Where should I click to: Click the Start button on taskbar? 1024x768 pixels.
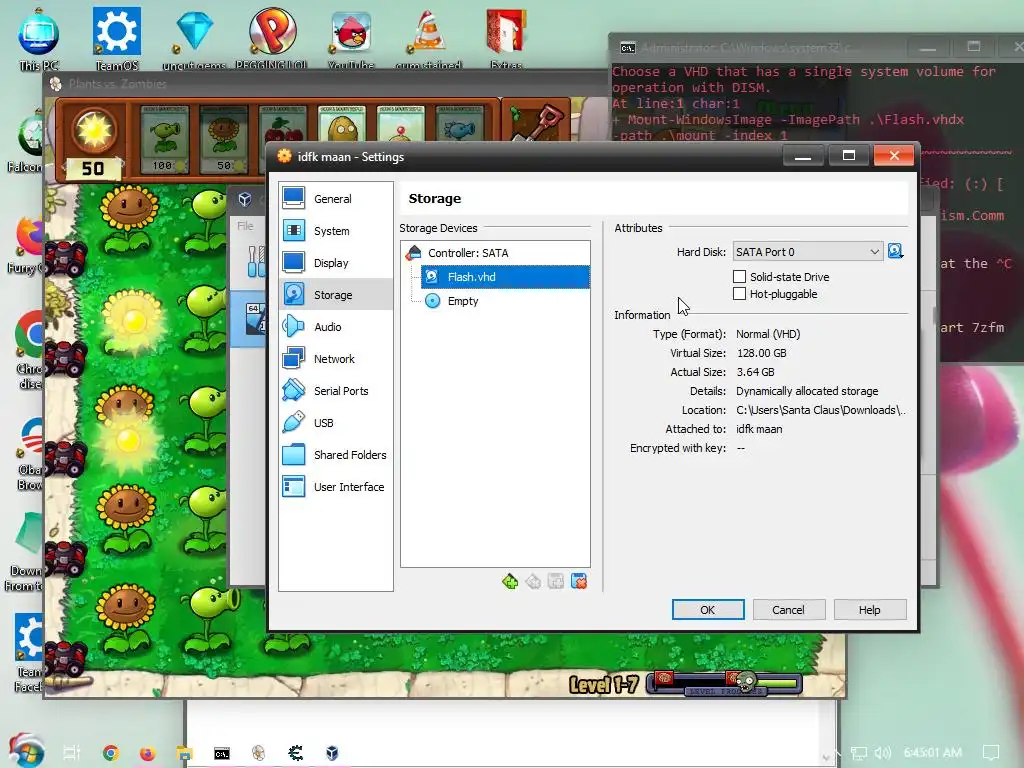click(25, 751)
